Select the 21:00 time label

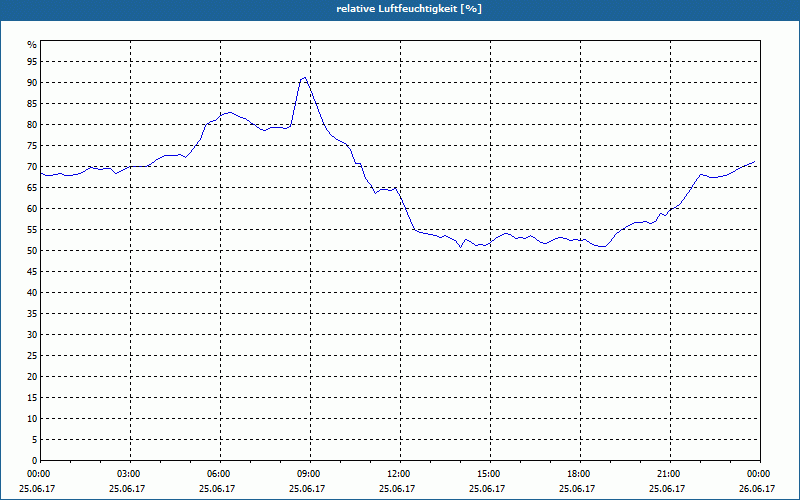pyautogui.click(x=668, y=474)
